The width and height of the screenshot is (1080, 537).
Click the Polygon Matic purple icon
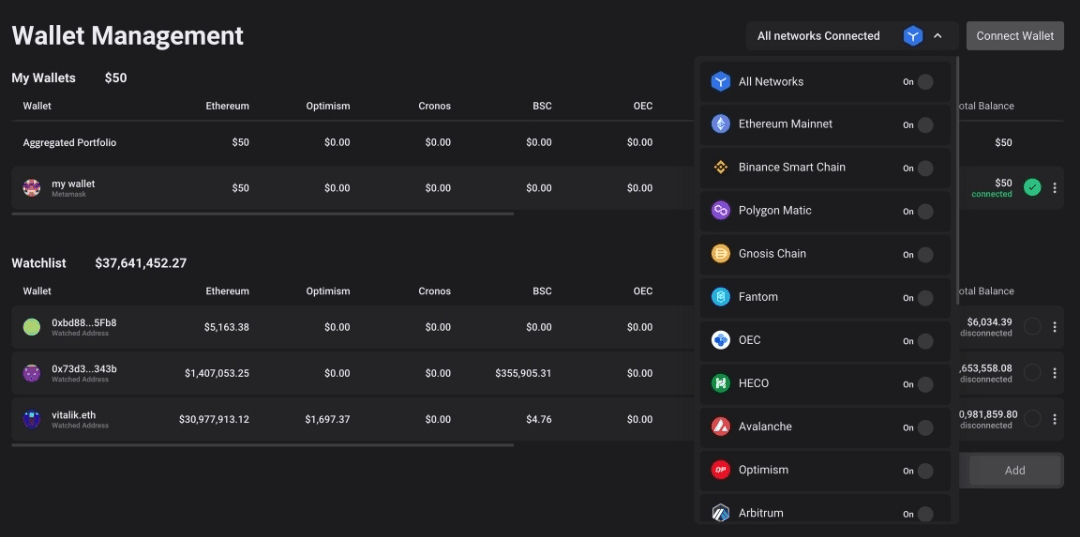[x=720, y=210]
